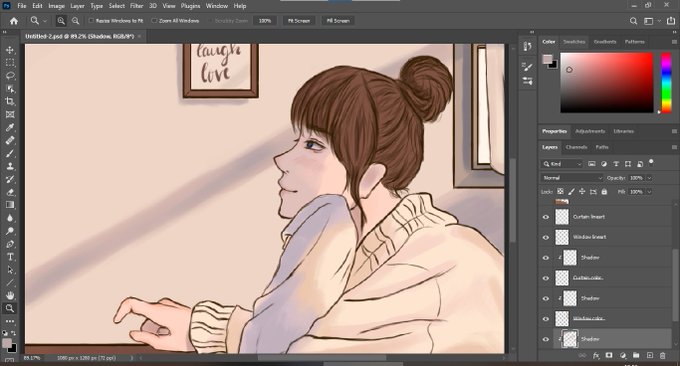Image resolution: width=680 pixels, height=366 pixels.
Task: Open the Filter menu
Action: (137, 6)
